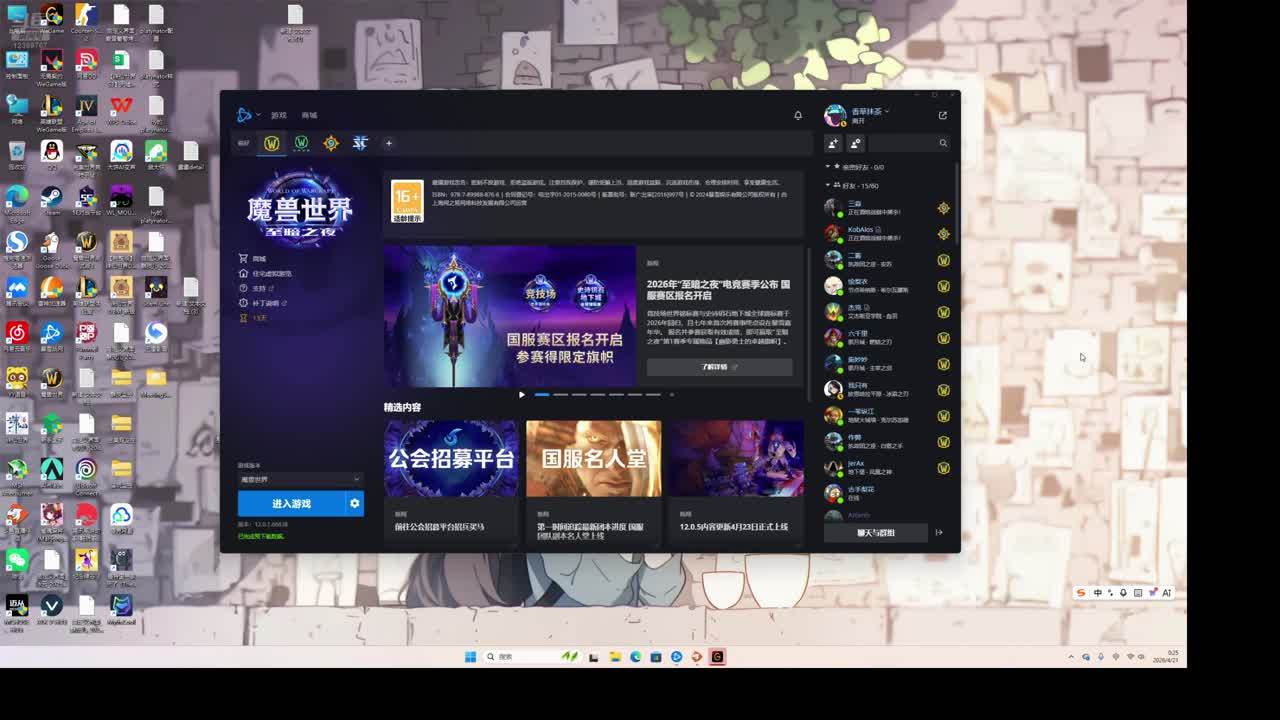Collapse the 好友 15/60 friends group
Viewport: 1280px width, 720px height.
[828, 186]
